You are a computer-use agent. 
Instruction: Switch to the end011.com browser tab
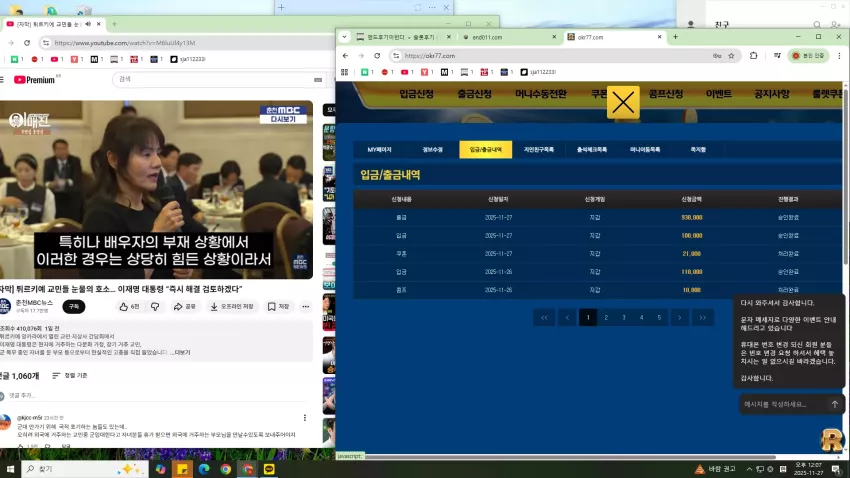click(x=508, y=37)
